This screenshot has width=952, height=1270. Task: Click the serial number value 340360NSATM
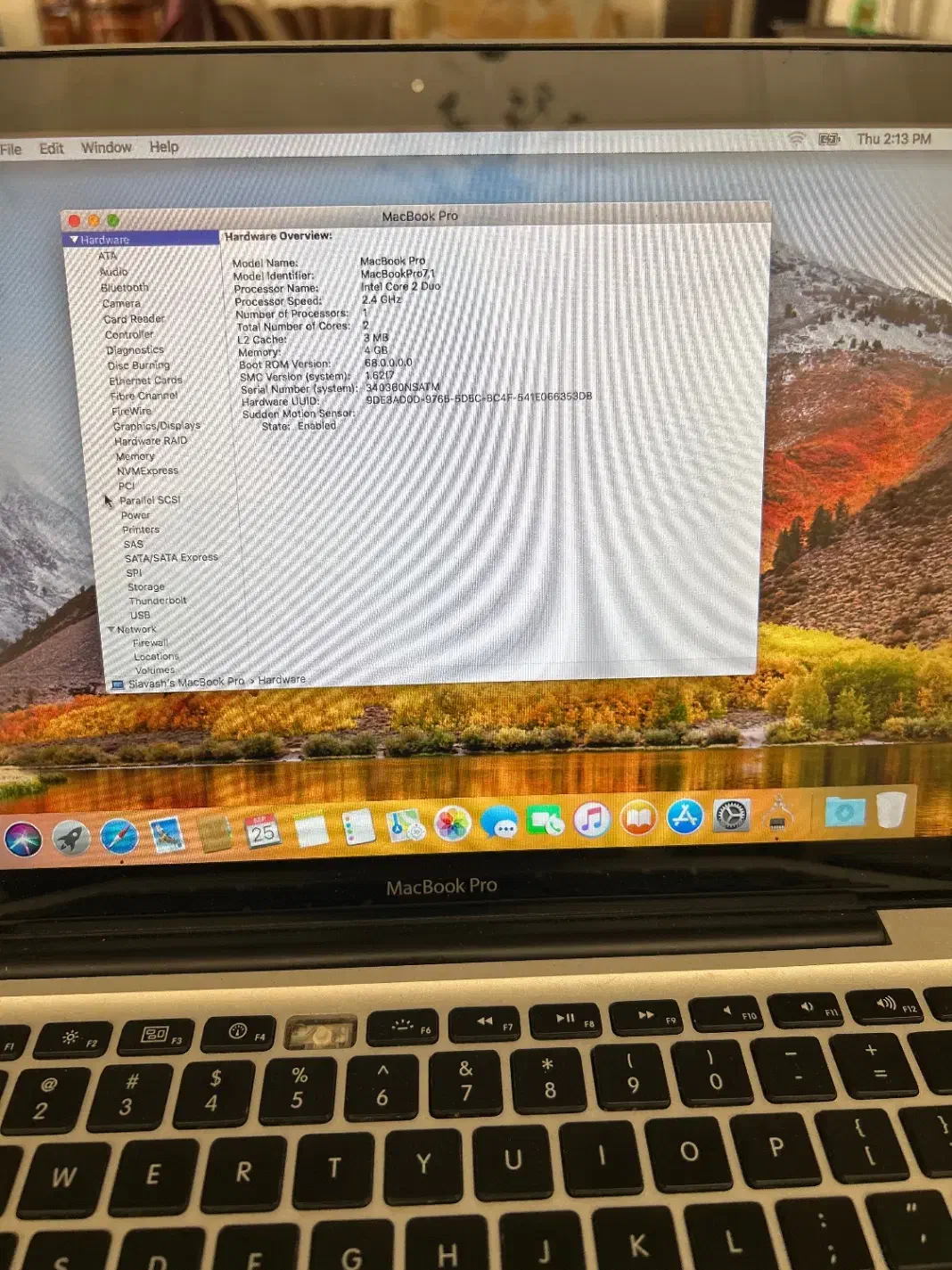[402, 388]
